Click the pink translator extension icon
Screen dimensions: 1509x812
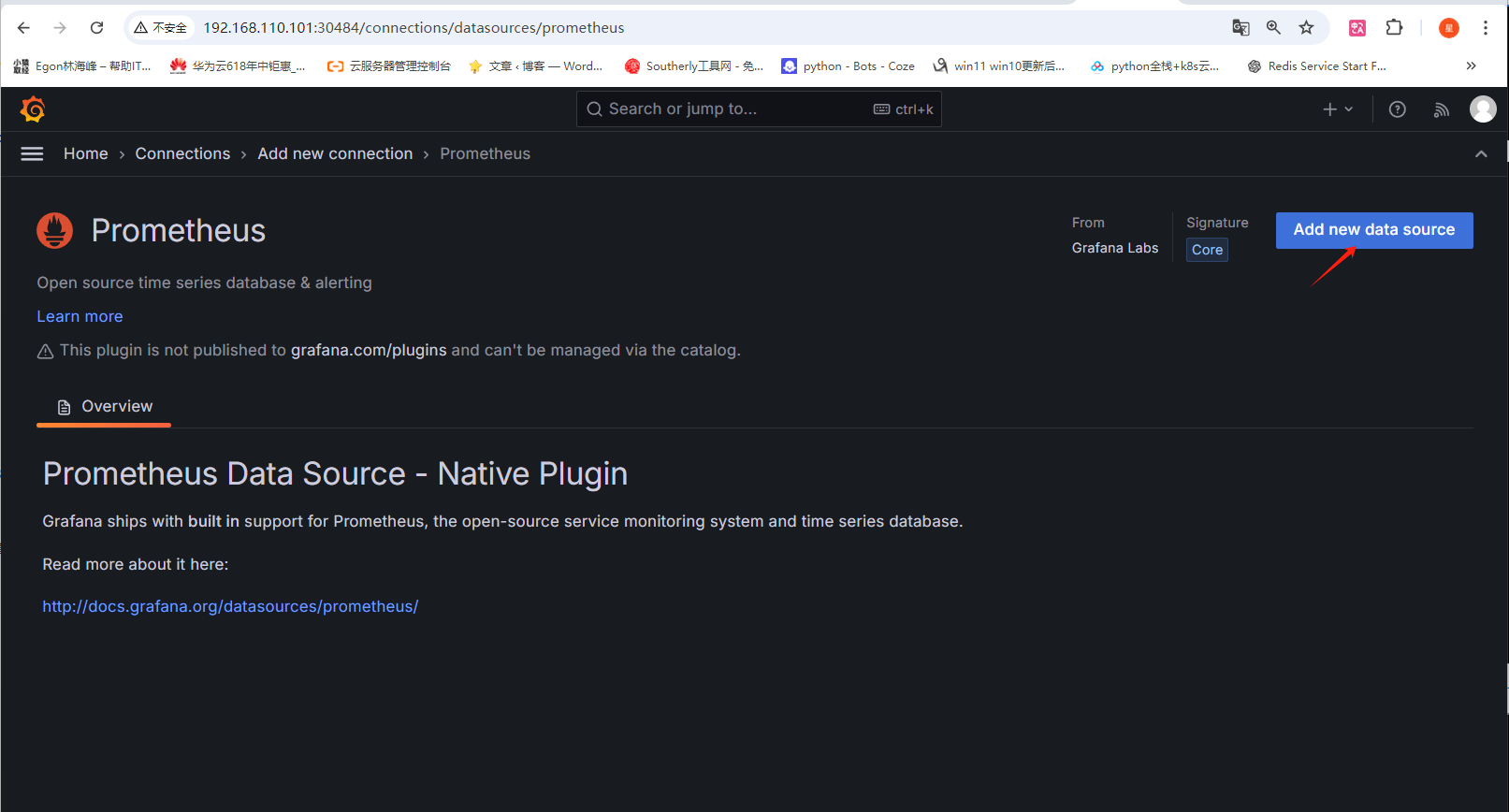(x=1357, y=28)
